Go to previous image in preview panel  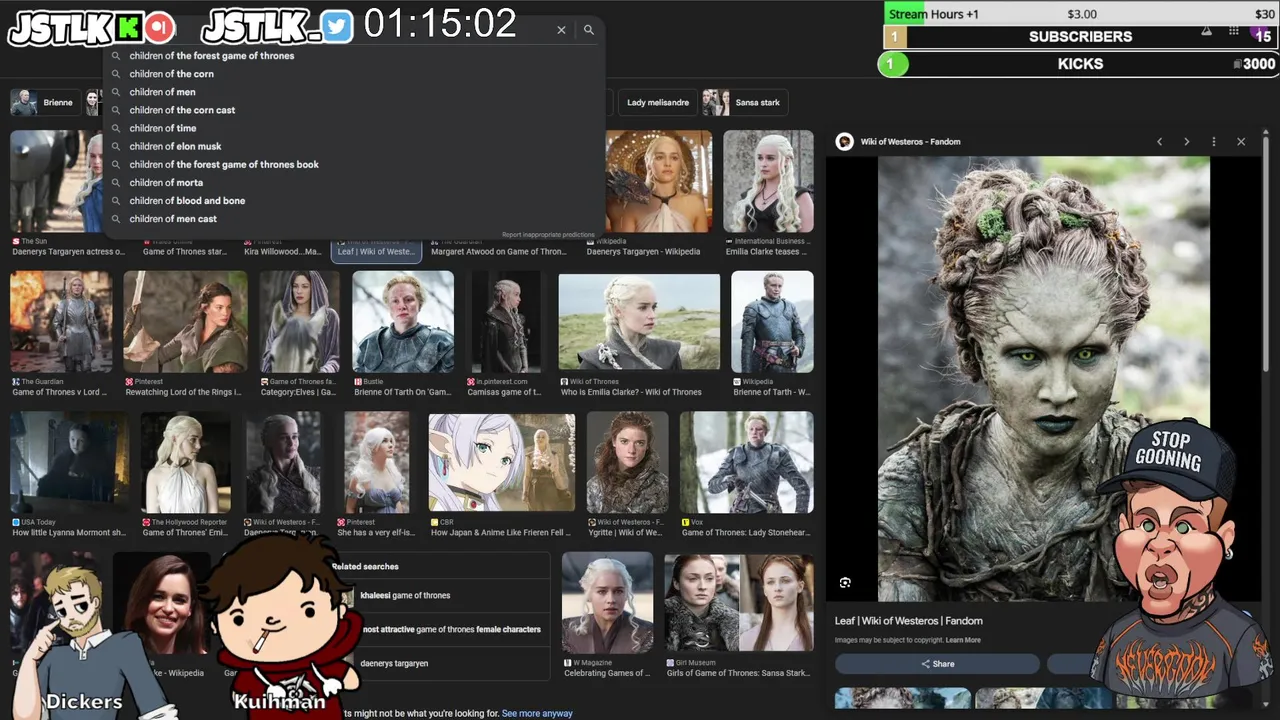click(1160, 142)
